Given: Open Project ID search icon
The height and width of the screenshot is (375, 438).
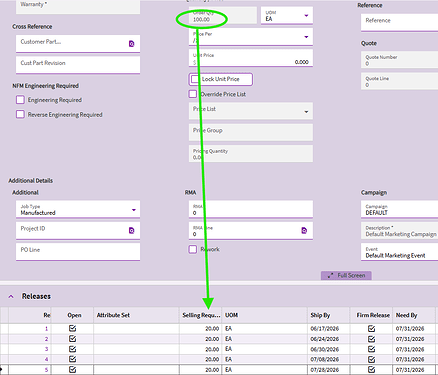Looking at the screenshot, I should [x=131, y=230].
